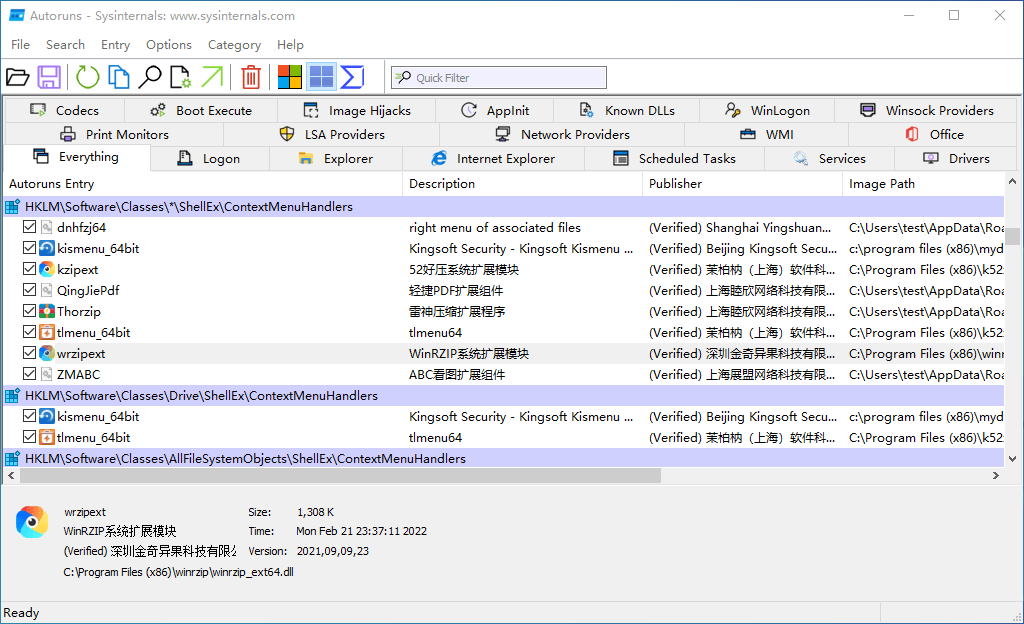Switch to the Logon tab
Screen dimensions: 1024x624
click(x=210, y=159)
